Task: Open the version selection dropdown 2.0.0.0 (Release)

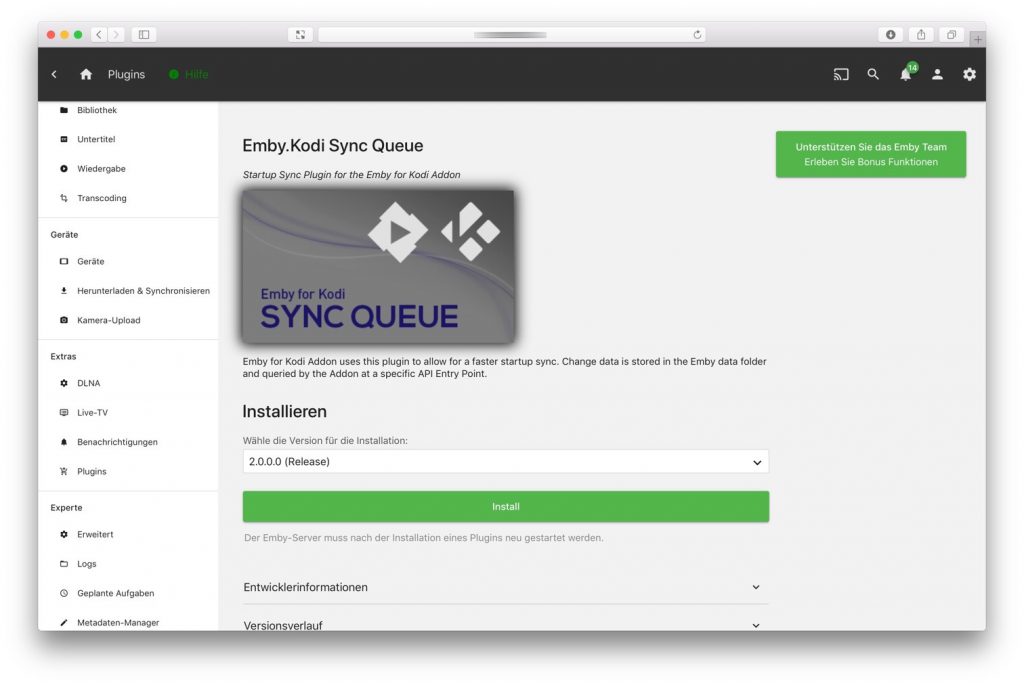Action: click(505, 462)
